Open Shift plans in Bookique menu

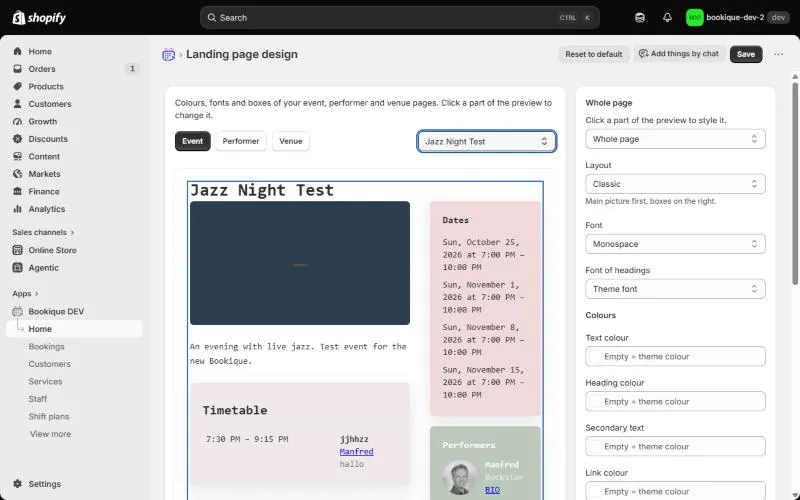(x=48, y=416)
